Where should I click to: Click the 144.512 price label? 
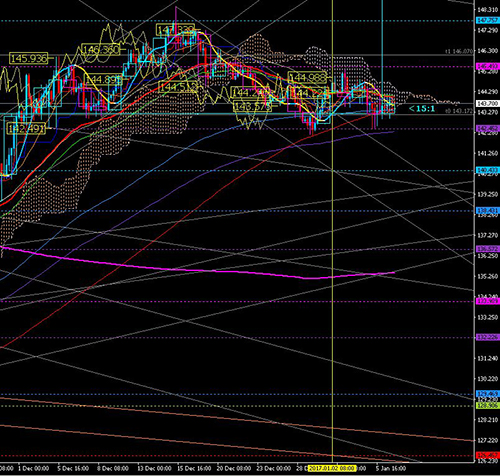pyautogui.click(x=178, y=87)
